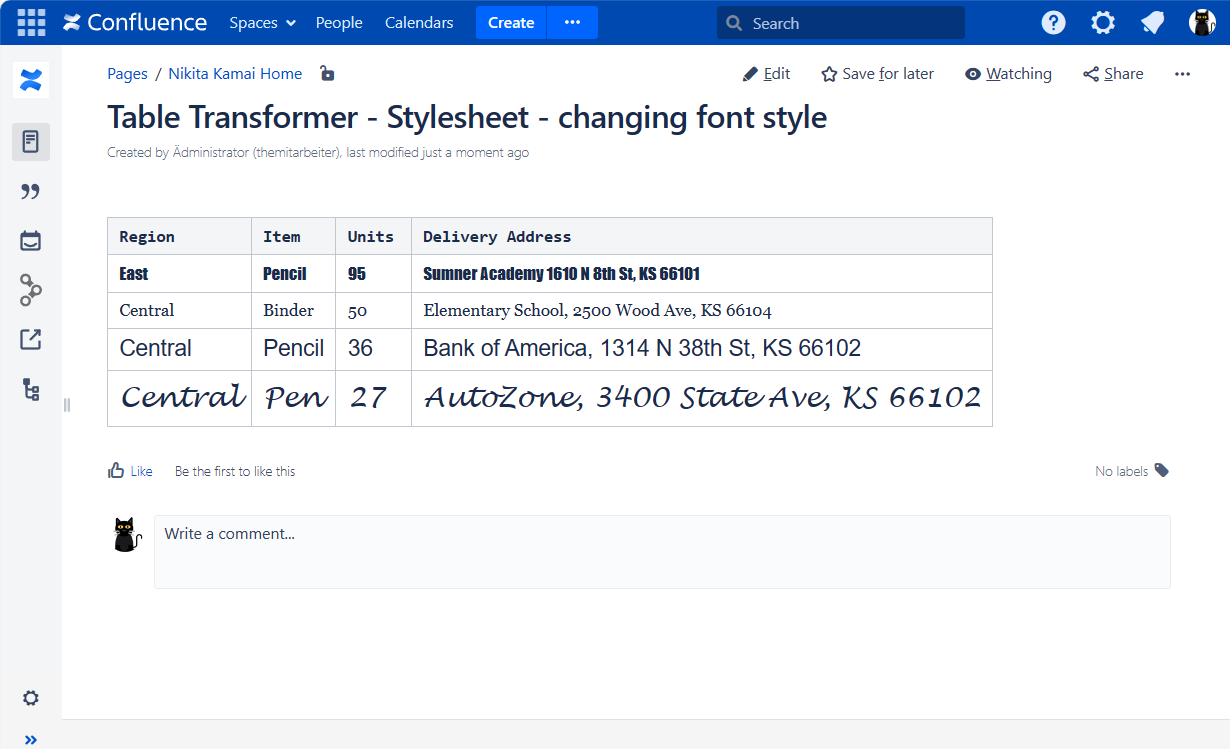Open the app switcher grid icon
The width and height of the screenshot is (1230, 749).
pyautogui.click(x=31, y=22)
